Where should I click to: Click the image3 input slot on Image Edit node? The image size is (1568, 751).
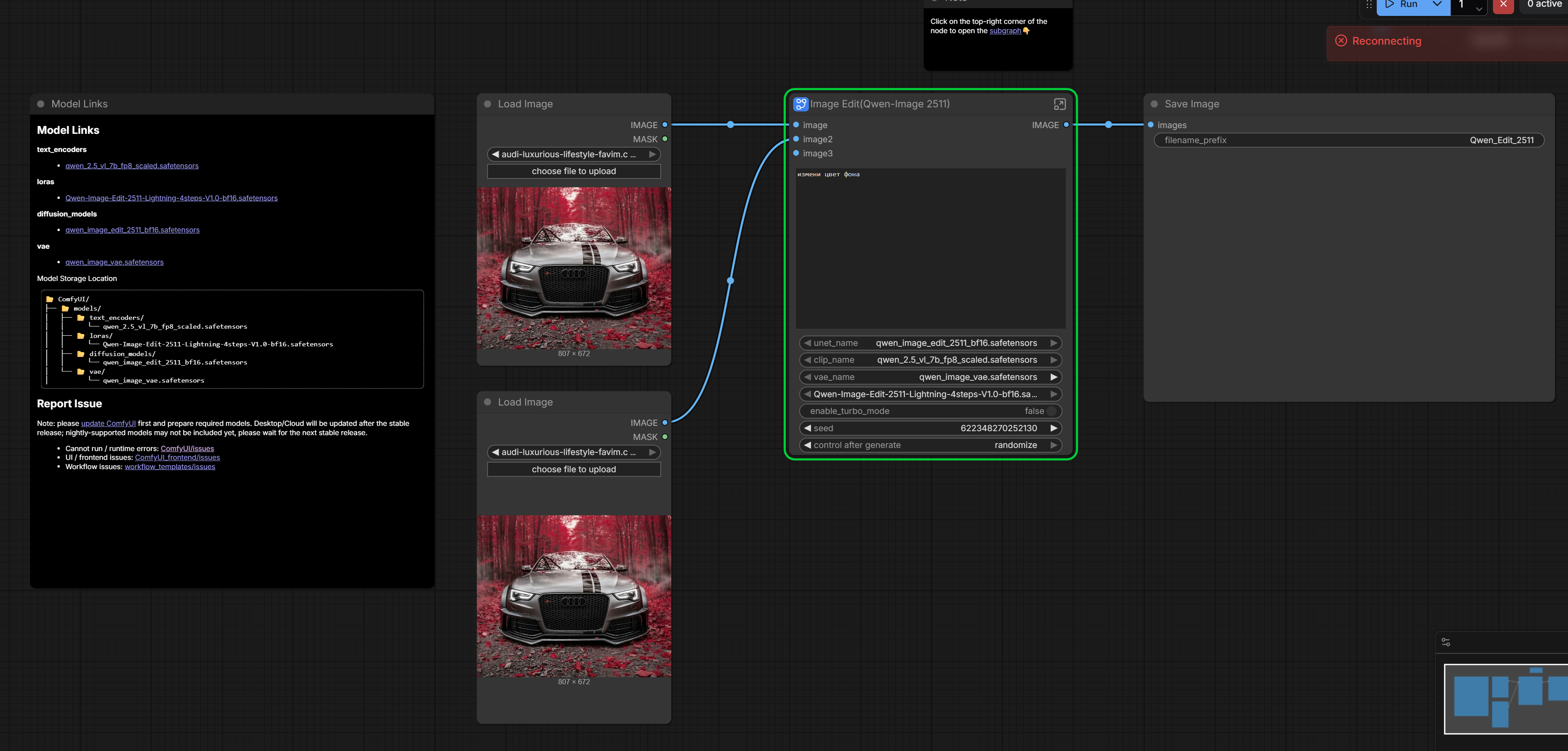(x=796, y=153)
